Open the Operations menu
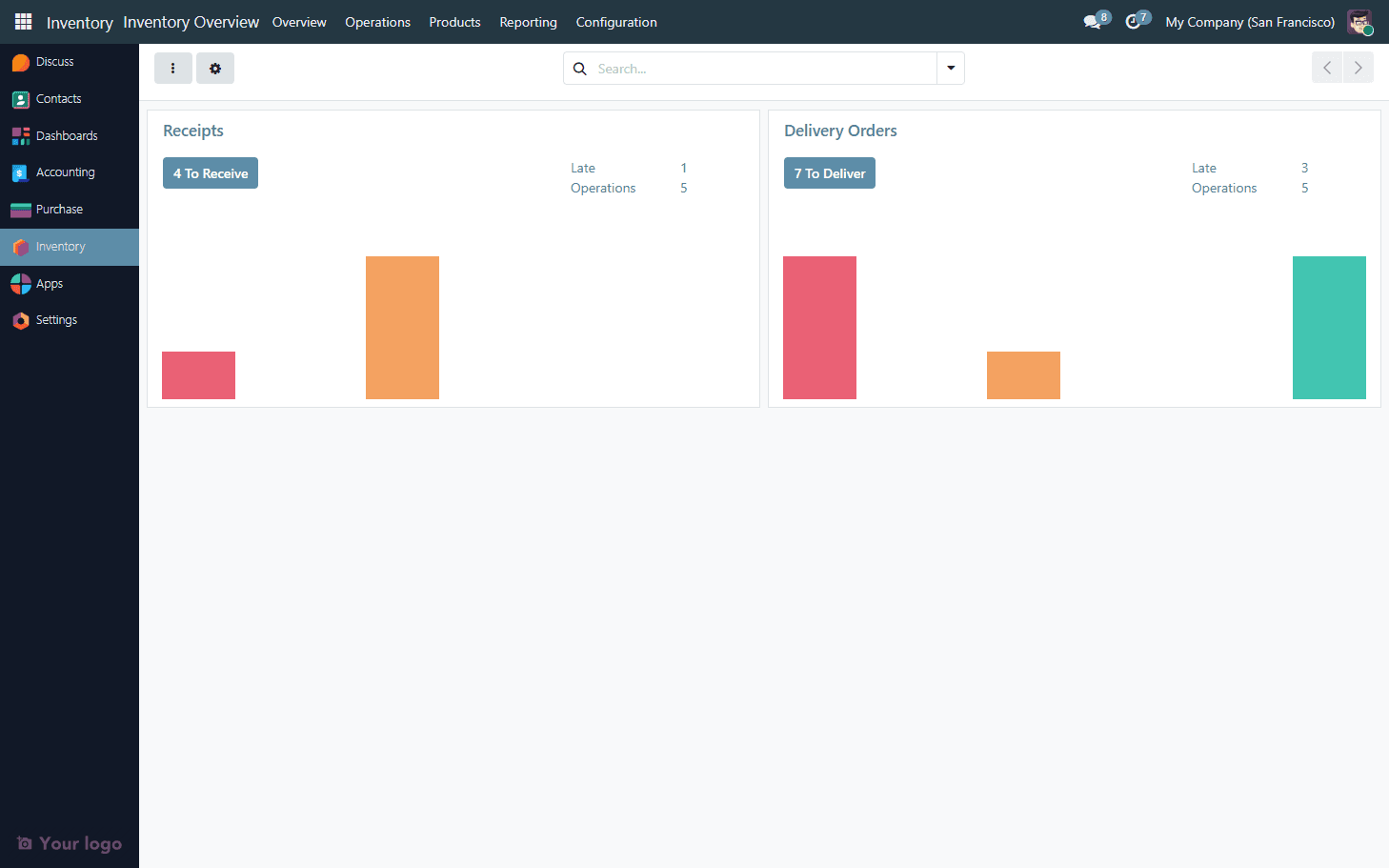 377,22
